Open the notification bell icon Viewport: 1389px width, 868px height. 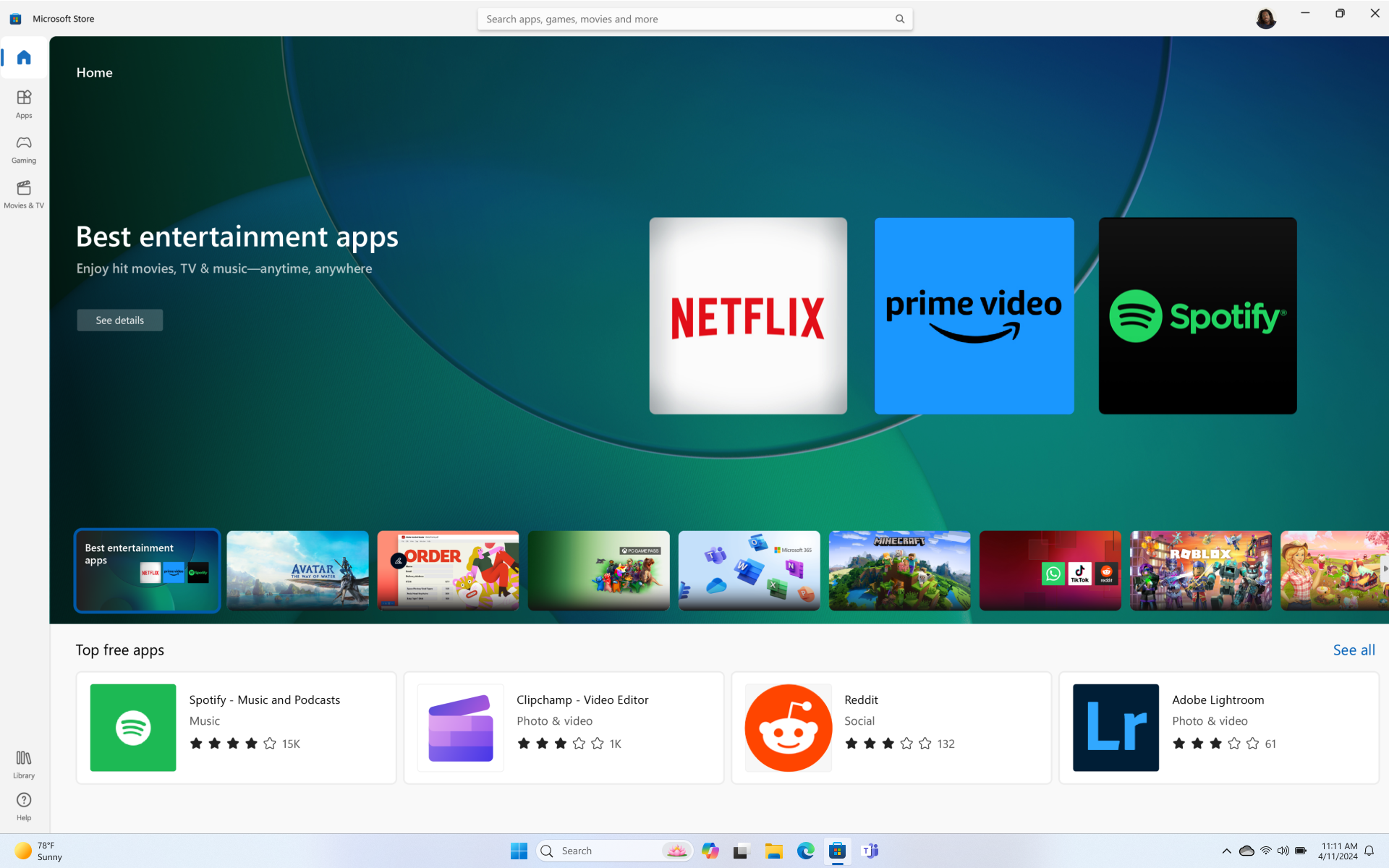tap(1369, 851)
